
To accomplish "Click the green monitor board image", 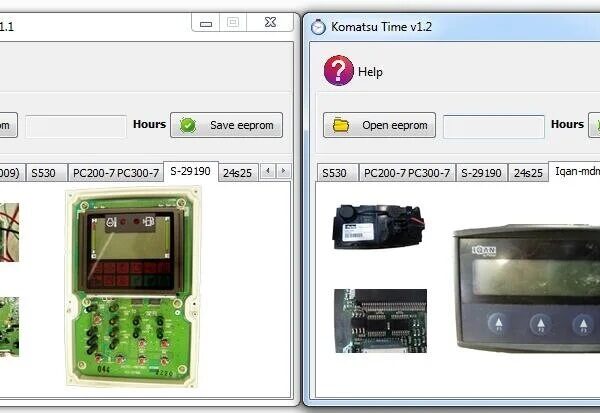I will tap(133, 286).
